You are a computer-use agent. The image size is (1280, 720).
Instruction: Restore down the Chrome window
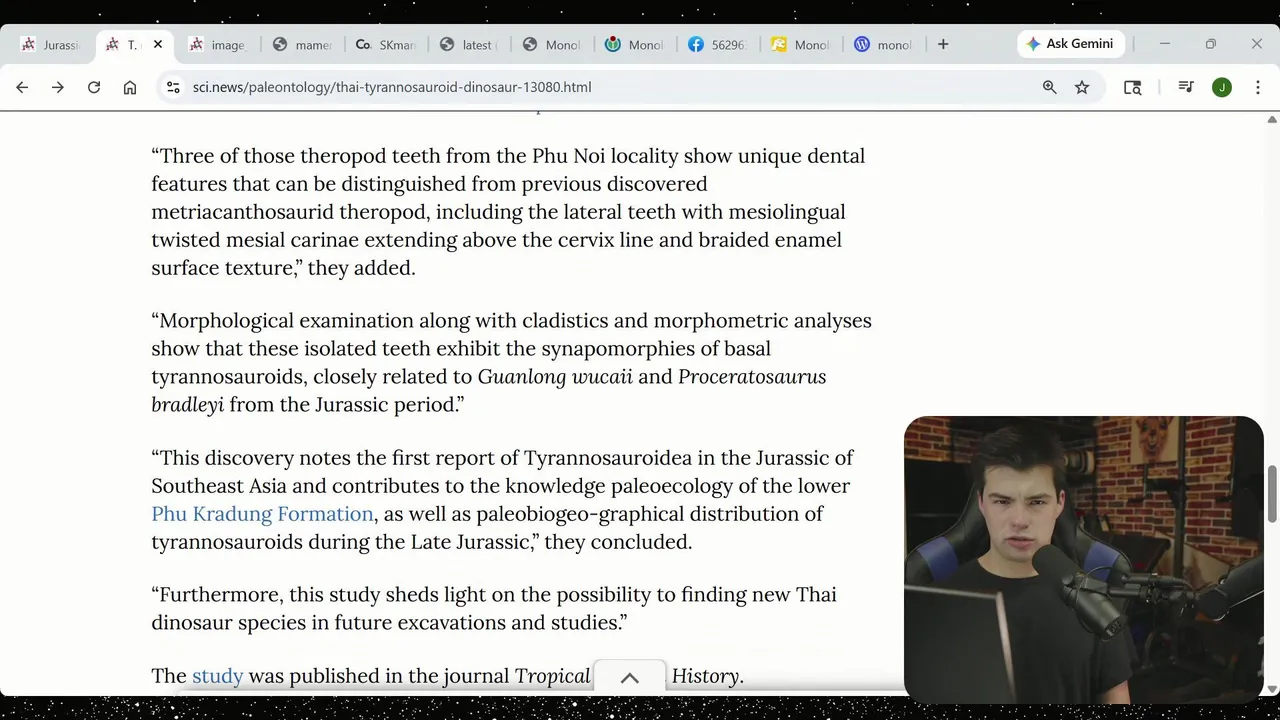point(1210,44)
